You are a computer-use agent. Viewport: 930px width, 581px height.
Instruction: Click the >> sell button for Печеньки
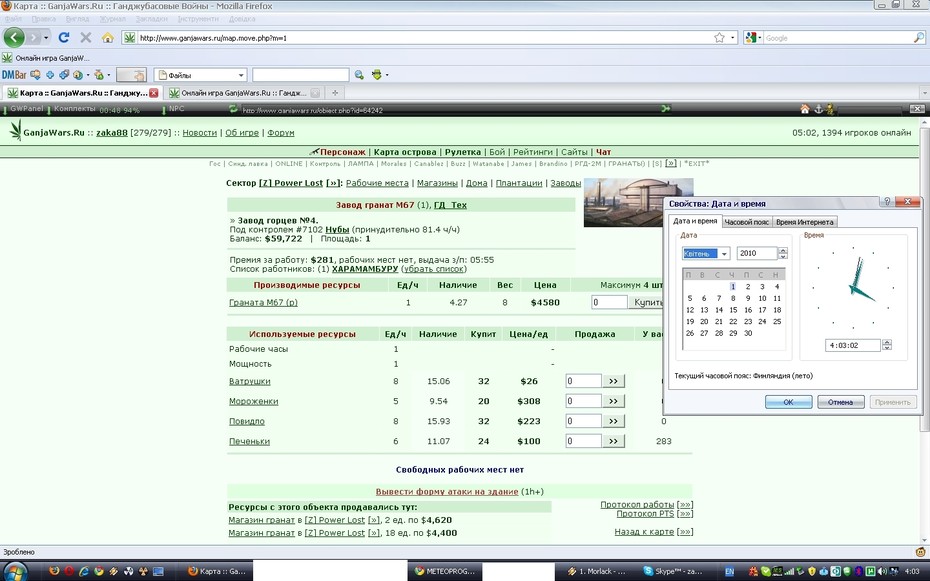(613, 441)
